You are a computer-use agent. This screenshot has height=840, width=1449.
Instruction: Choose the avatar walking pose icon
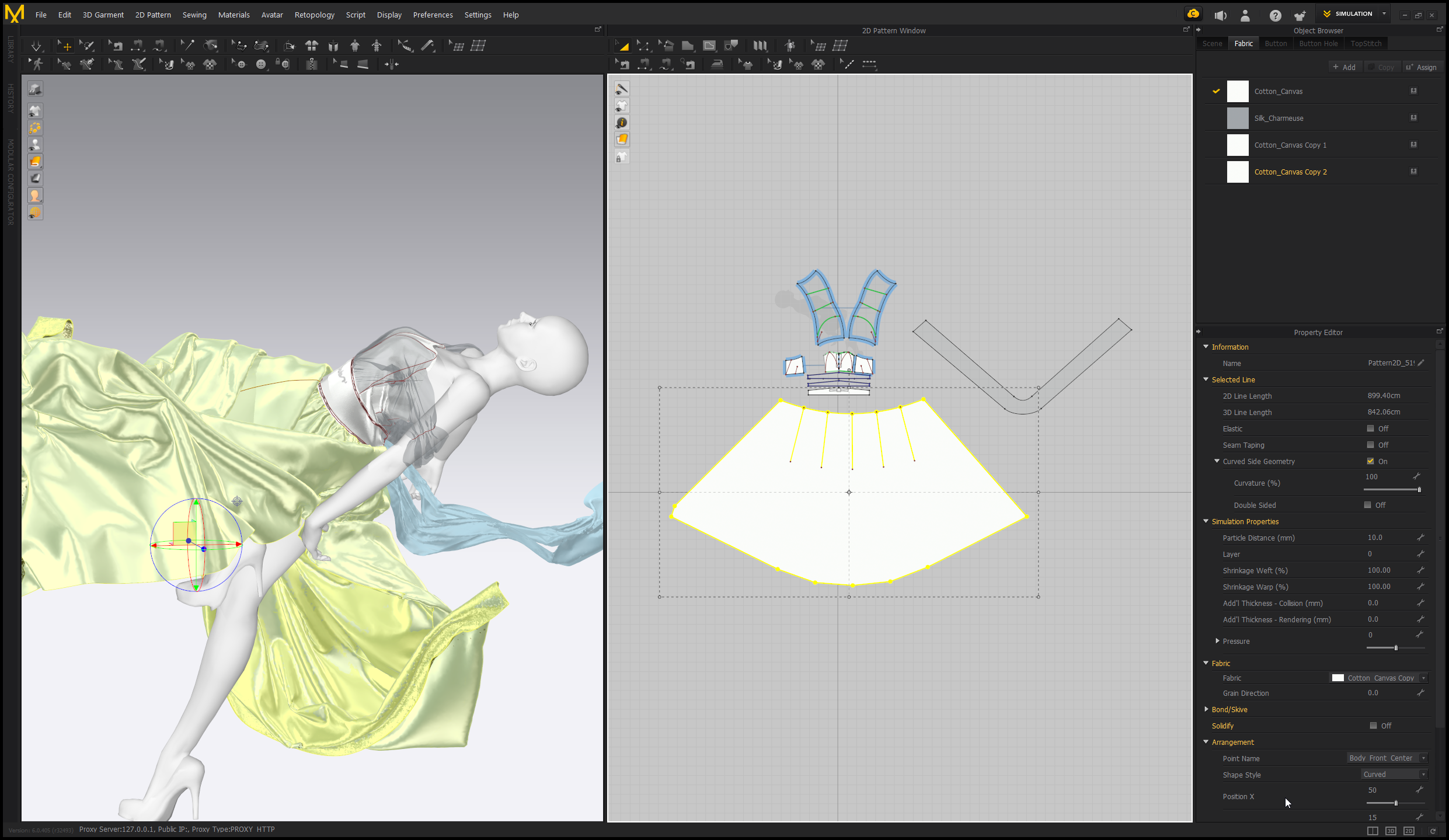coord(37,64)
